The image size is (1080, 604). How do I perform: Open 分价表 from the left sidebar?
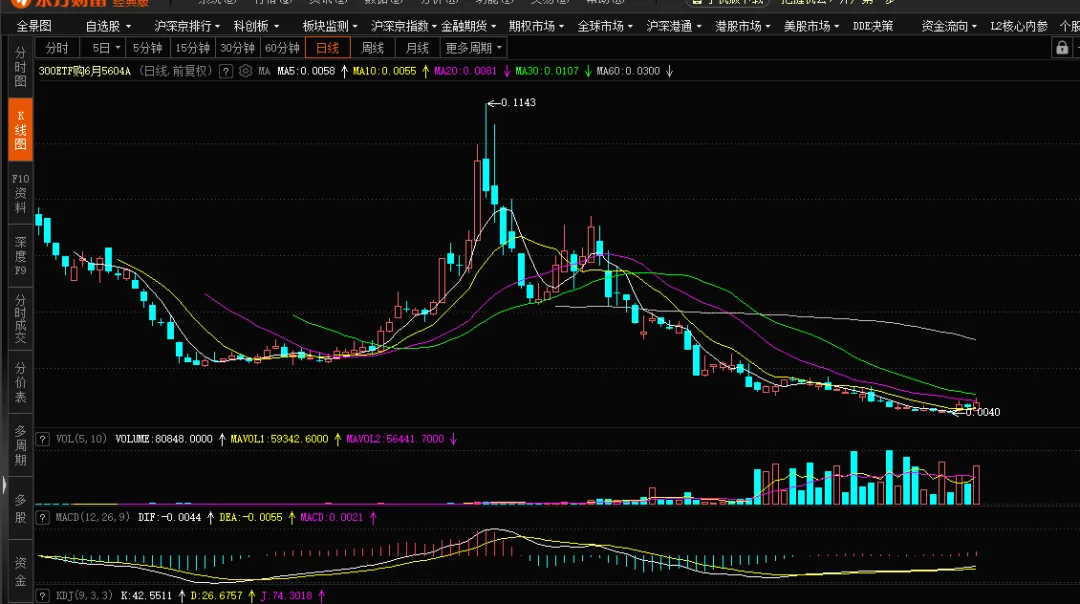click(x=20, y=382)
